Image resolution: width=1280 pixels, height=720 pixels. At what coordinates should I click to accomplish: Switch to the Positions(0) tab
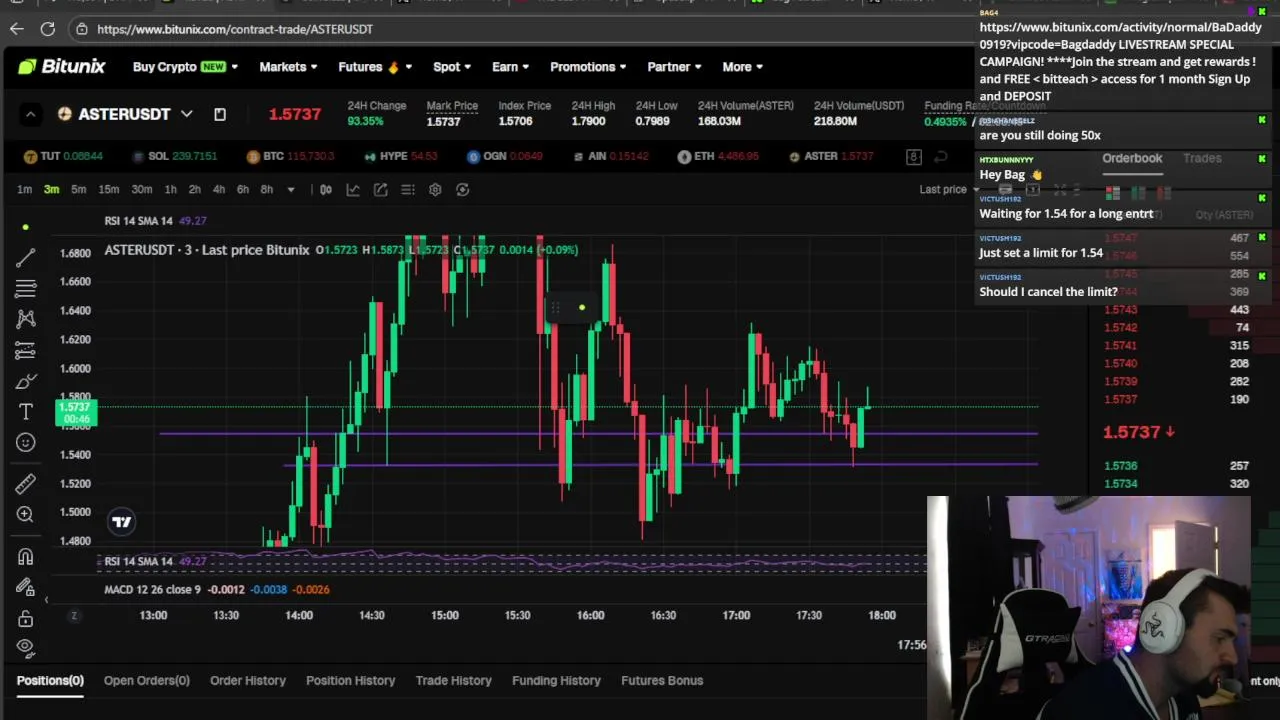[50, 681]
